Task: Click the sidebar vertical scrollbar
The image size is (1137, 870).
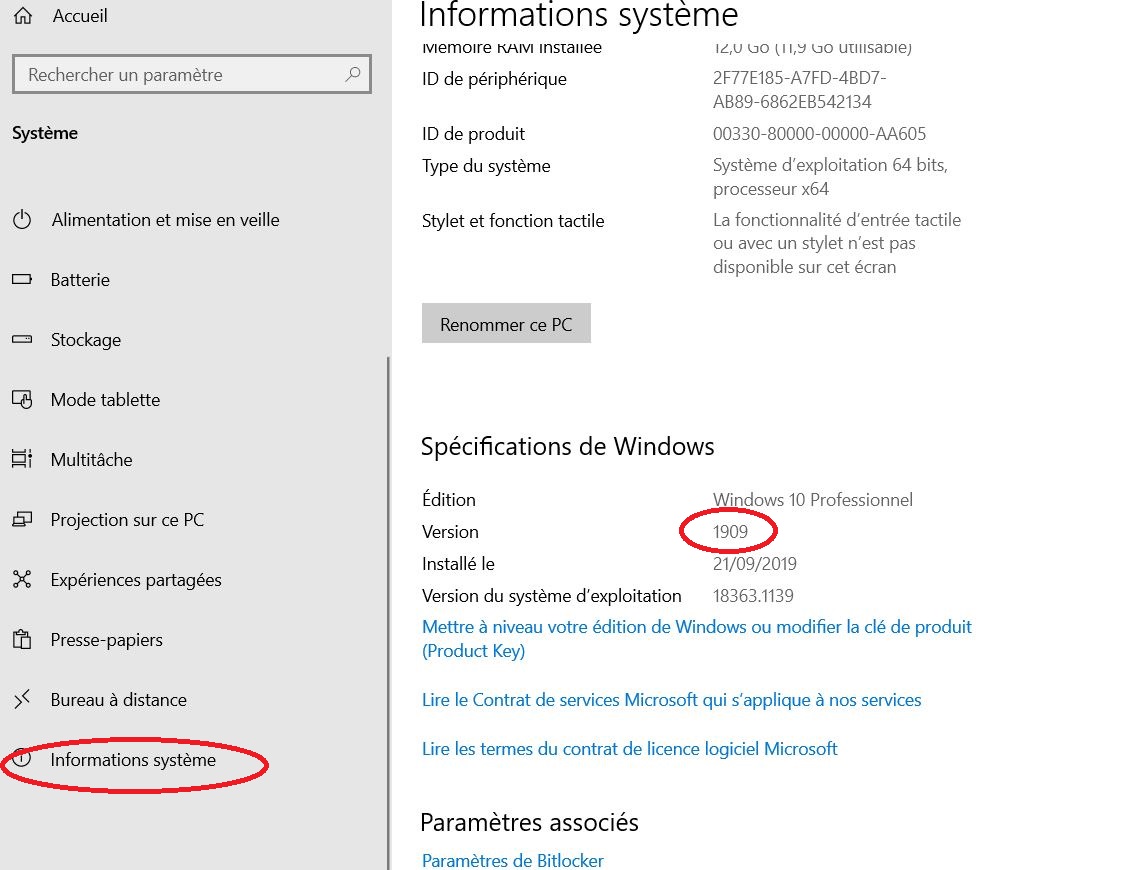Action: point(389,613)
